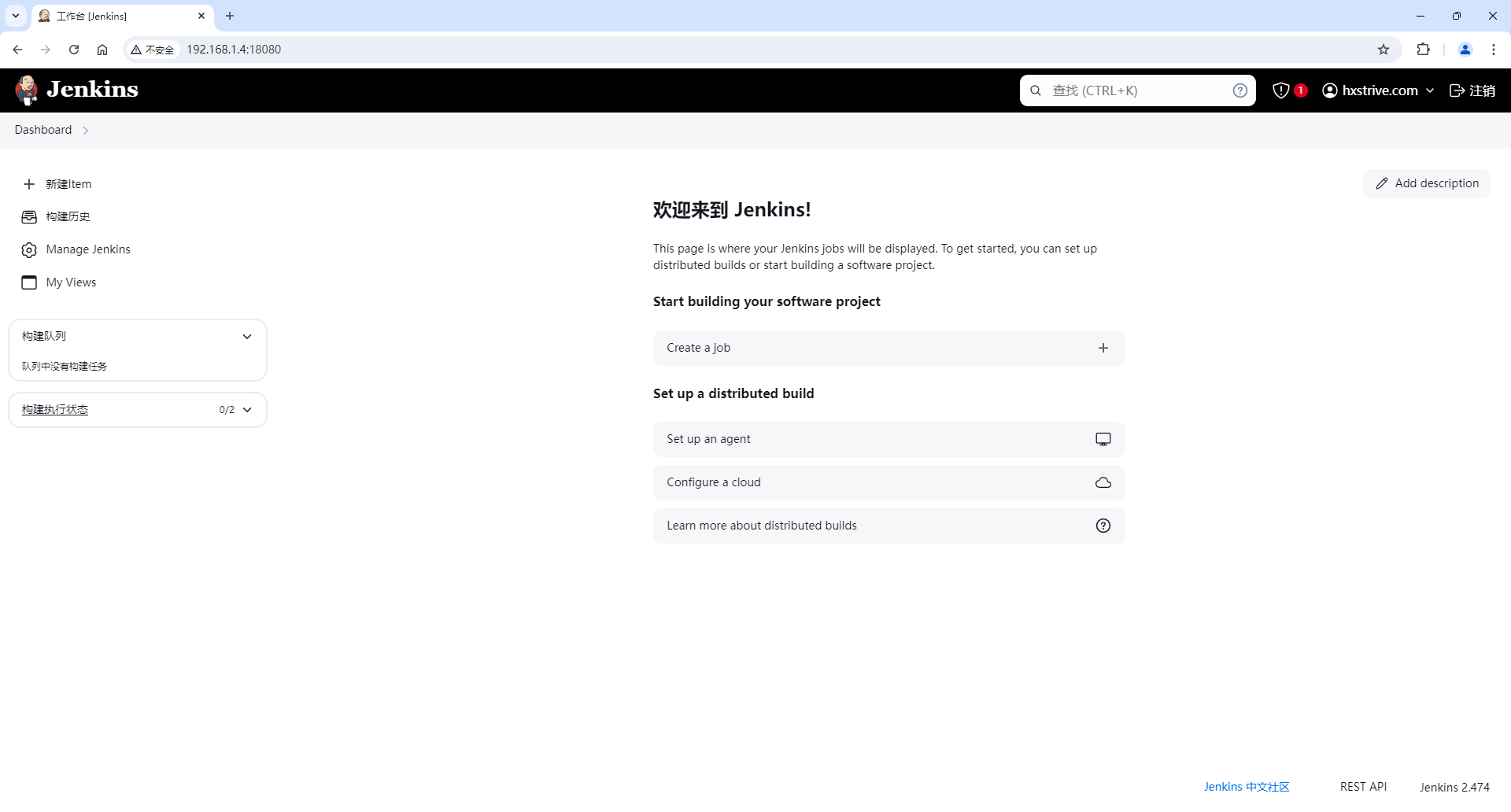Viewport: 1511px width, 812px height.
Task: Open 构建历史 build history
Action: (x=68, y=216)
